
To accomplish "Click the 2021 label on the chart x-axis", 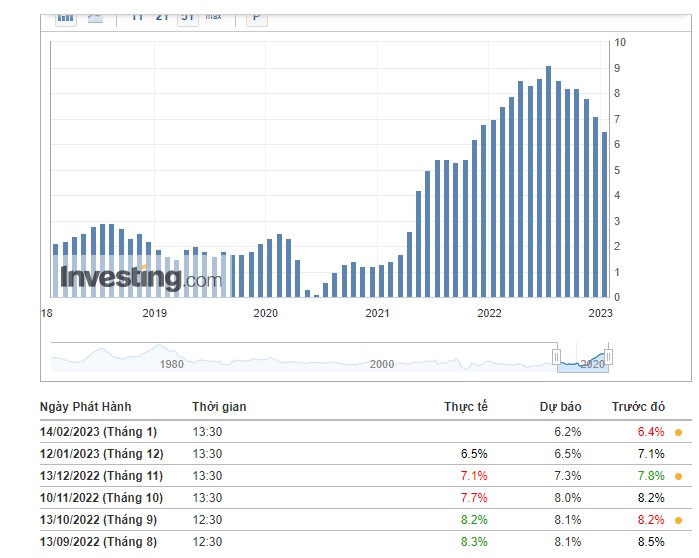I will (377, 313).
